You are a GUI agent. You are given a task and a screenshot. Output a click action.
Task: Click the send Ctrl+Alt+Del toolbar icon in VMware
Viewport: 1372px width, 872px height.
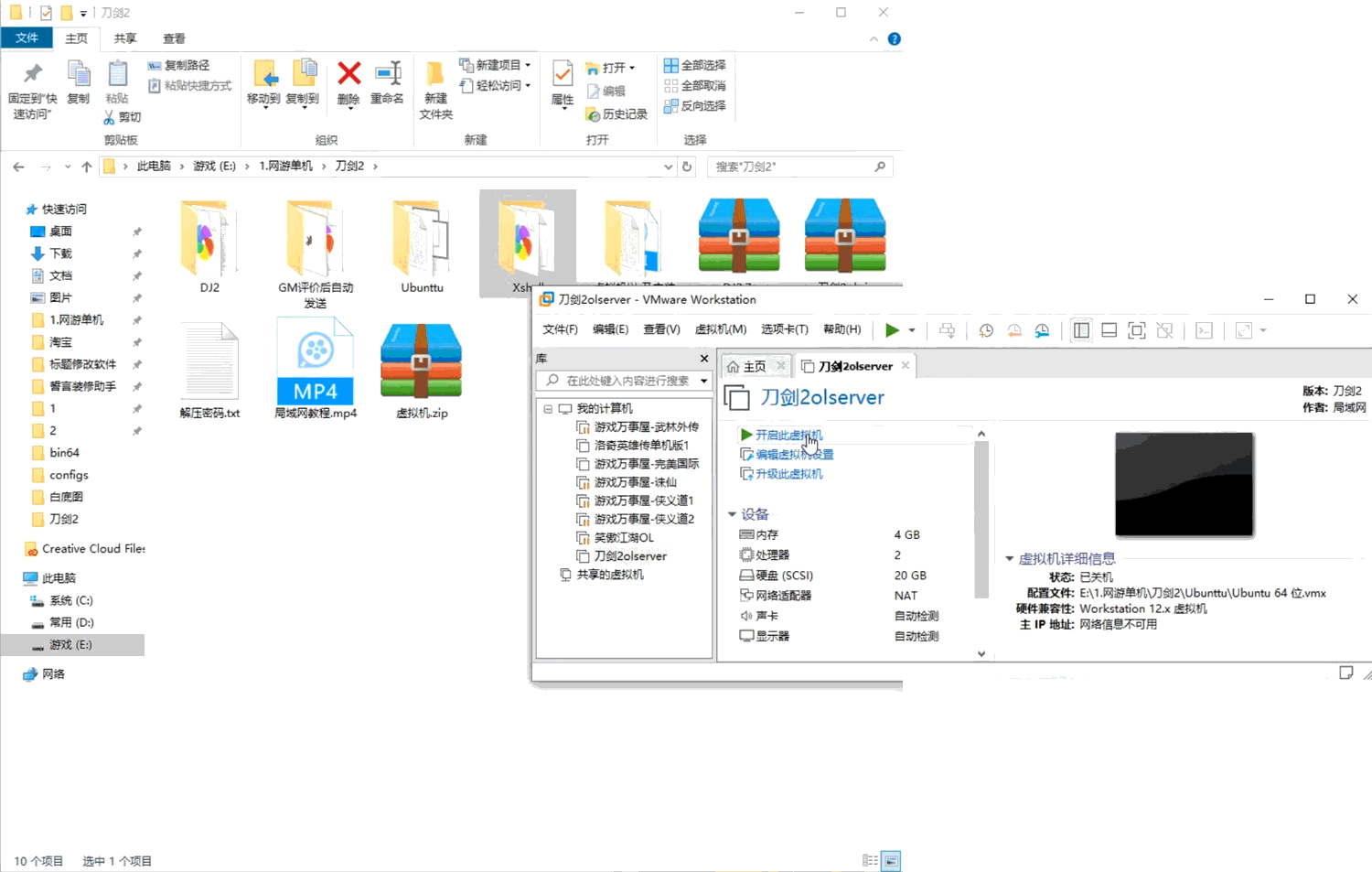click(x=948, y=330)
